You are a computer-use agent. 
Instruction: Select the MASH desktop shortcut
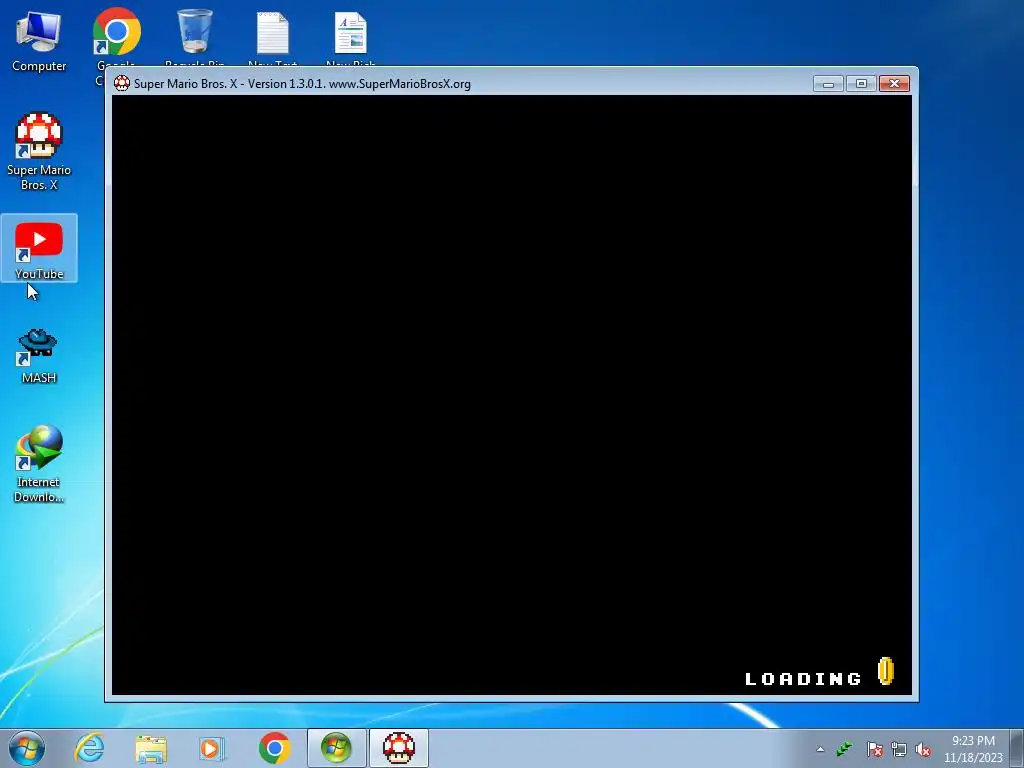pos(39,356)
